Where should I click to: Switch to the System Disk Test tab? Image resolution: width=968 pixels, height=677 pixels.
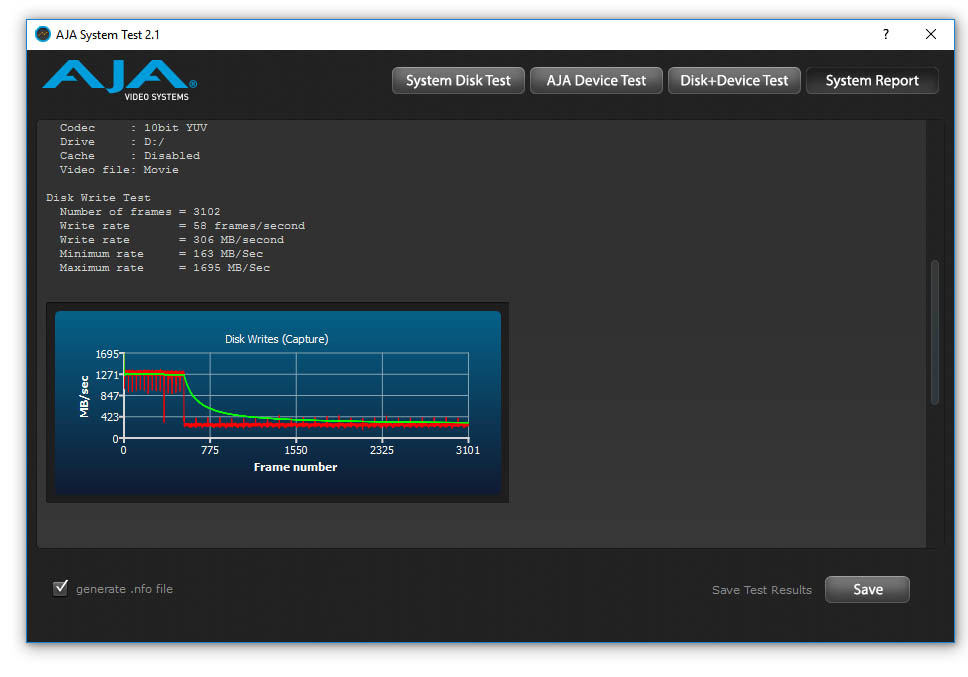point(458,81)
